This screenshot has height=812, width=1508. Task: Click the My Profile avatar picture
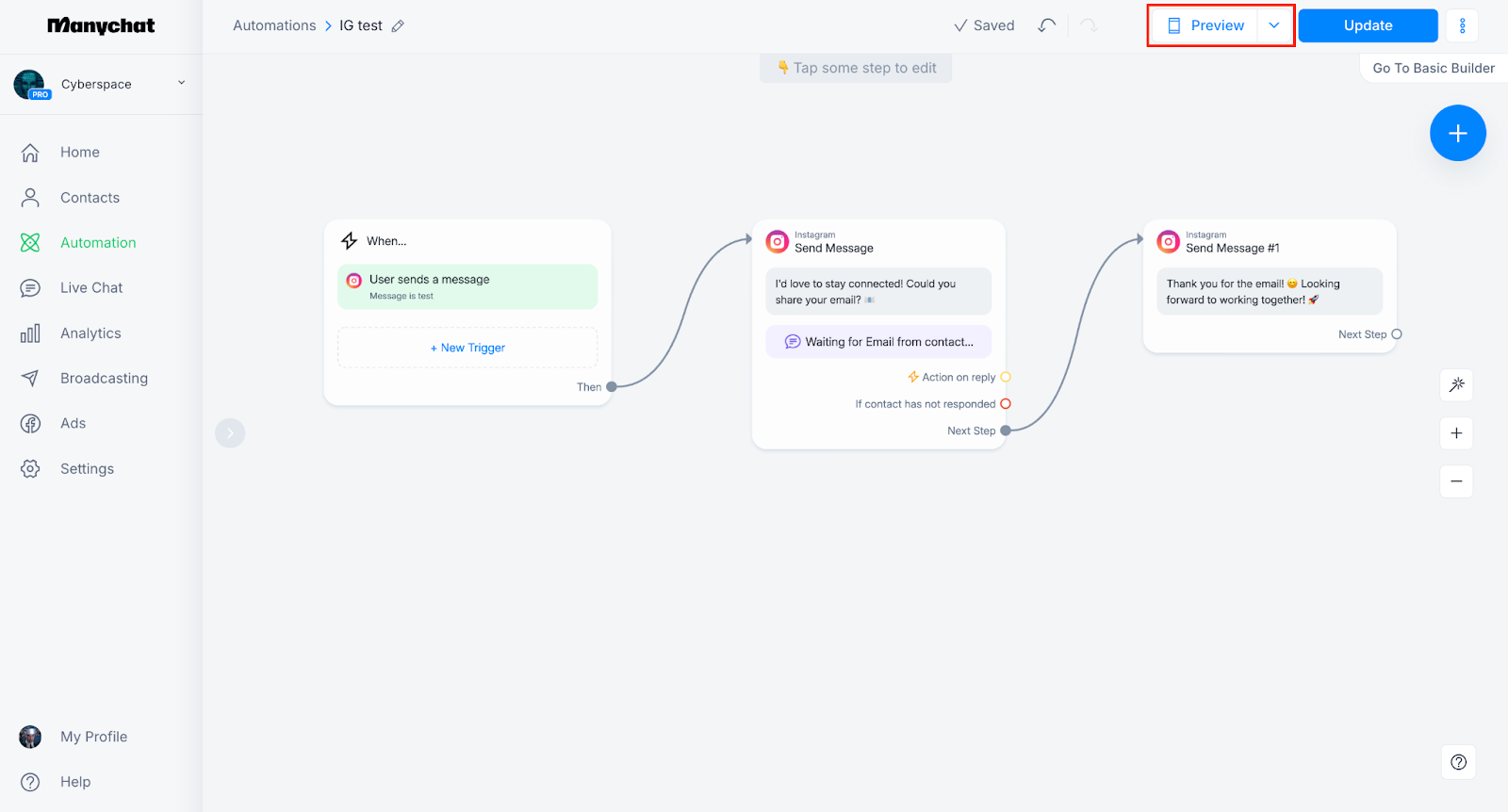[x=30, y=737]
